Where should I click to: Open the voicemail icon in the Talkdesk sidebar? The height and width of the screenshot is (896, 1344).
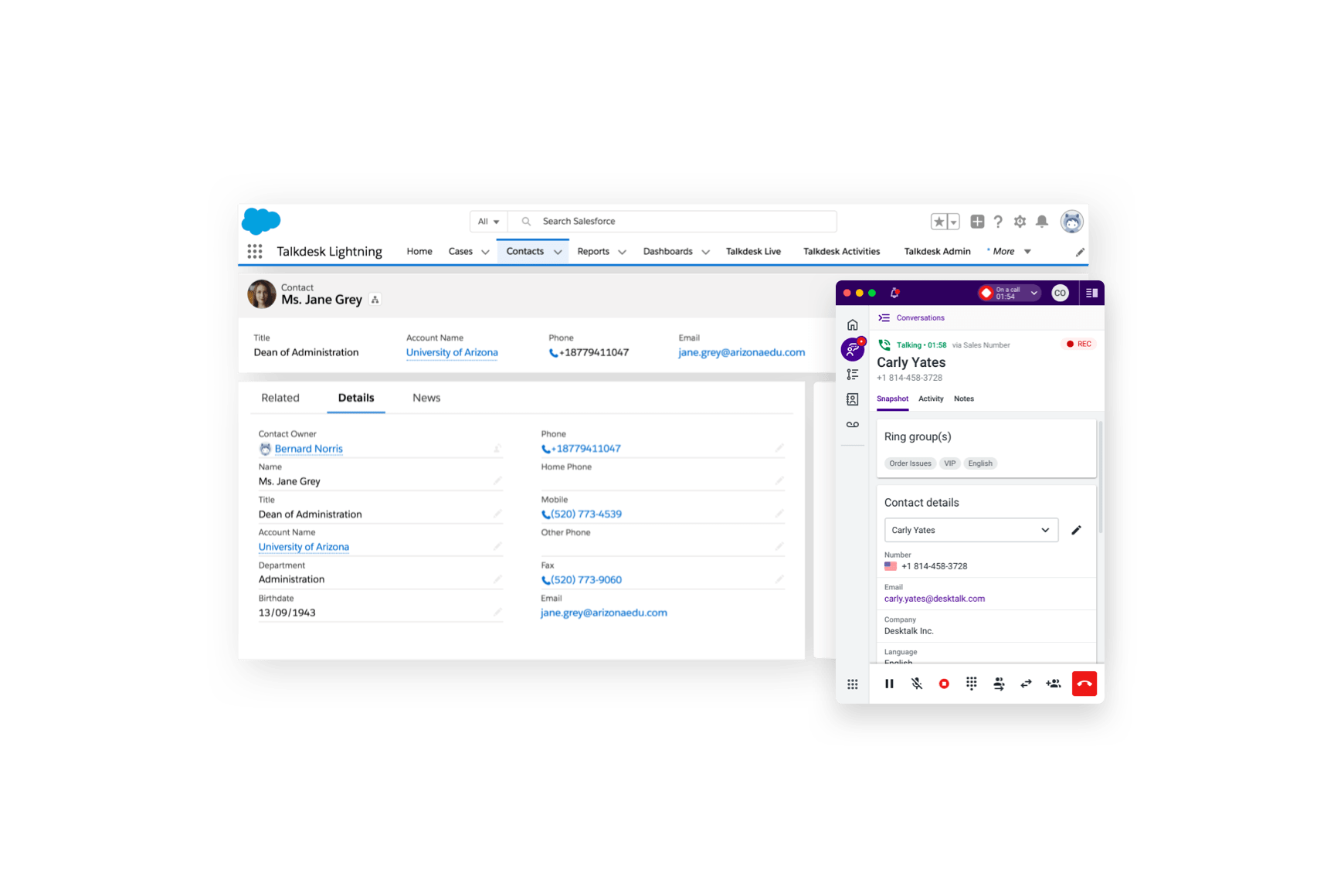pos(853,425)
